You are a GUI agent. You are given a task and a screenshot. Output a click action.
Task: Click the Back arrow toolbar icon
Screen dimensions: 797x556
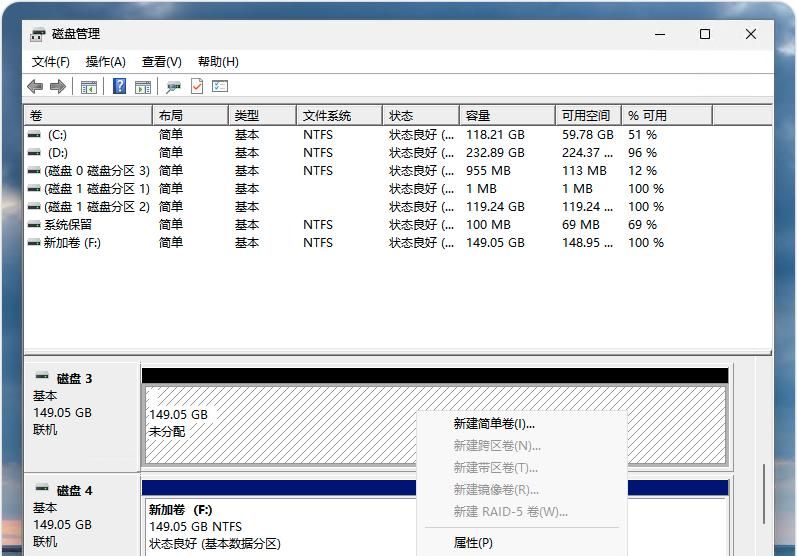35,86
